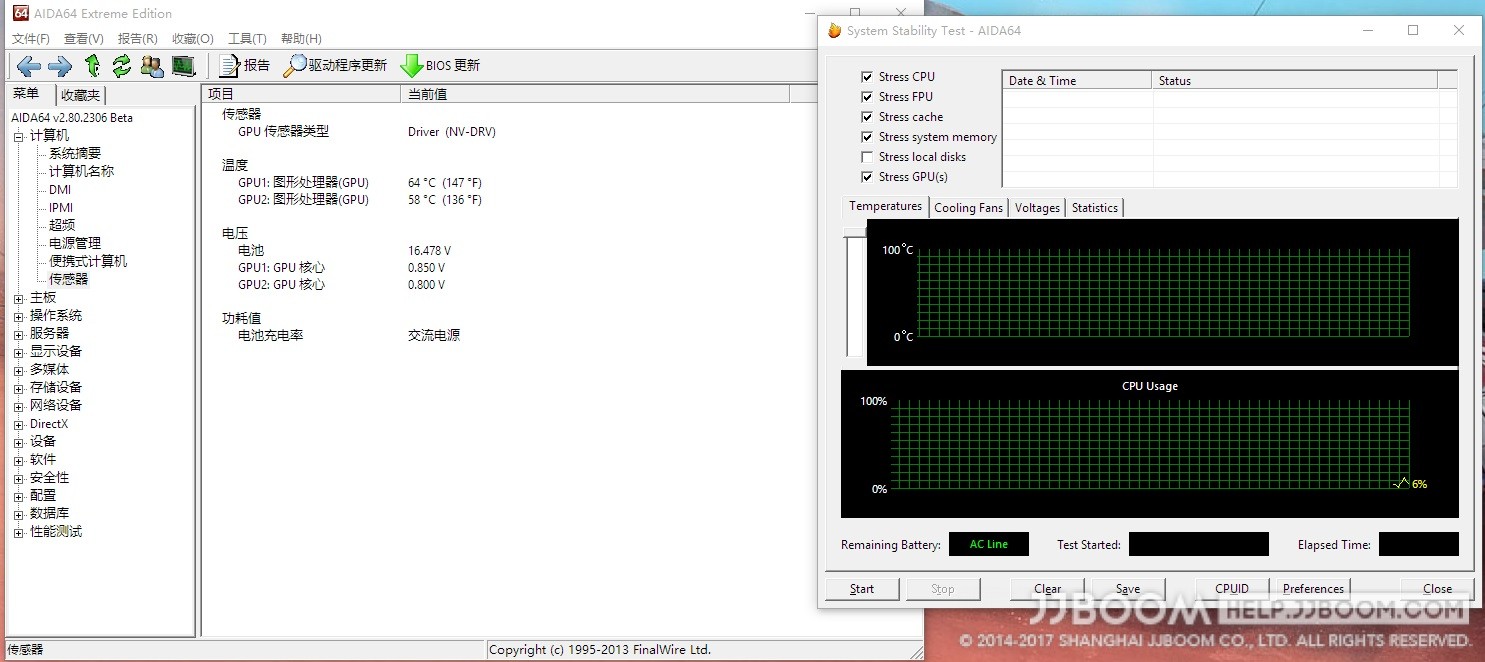
Task: Disable the Stress GPU(s) checkbox
Action: 867,177
